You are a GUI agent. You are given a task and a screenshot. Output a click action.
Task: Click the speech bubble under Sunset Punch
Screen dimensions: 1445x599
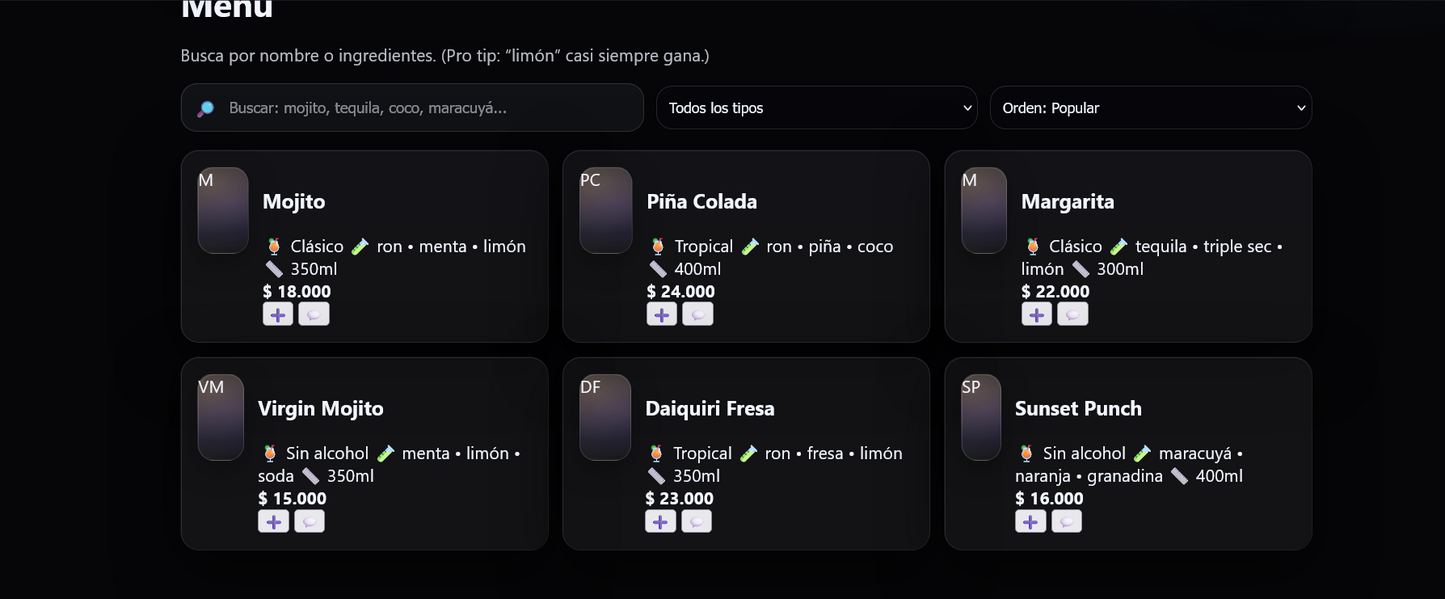click(1067, 521)
